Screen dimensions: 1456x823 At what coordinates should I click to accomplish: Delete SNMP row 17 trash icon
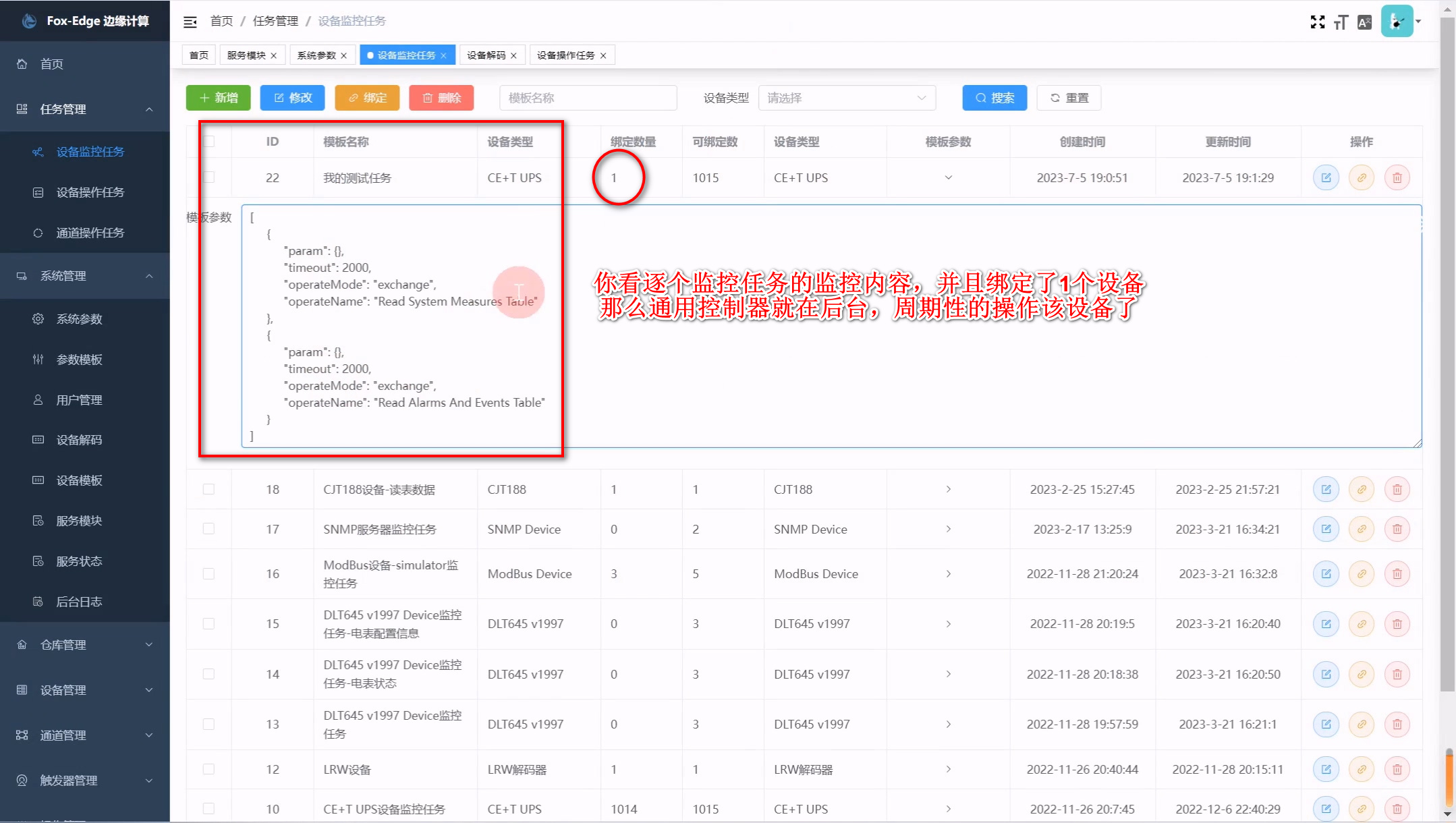pos(1397,530)
